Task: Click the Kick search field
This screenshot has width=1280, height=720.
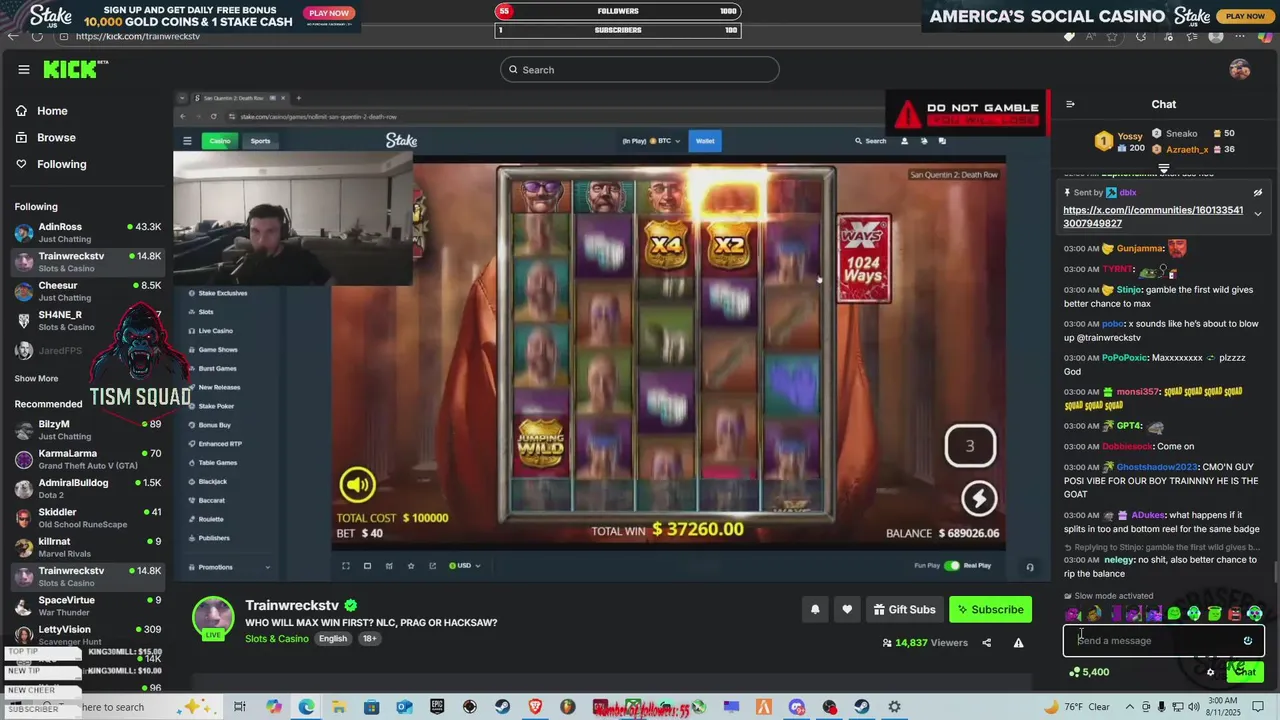Action: [640, 69]
